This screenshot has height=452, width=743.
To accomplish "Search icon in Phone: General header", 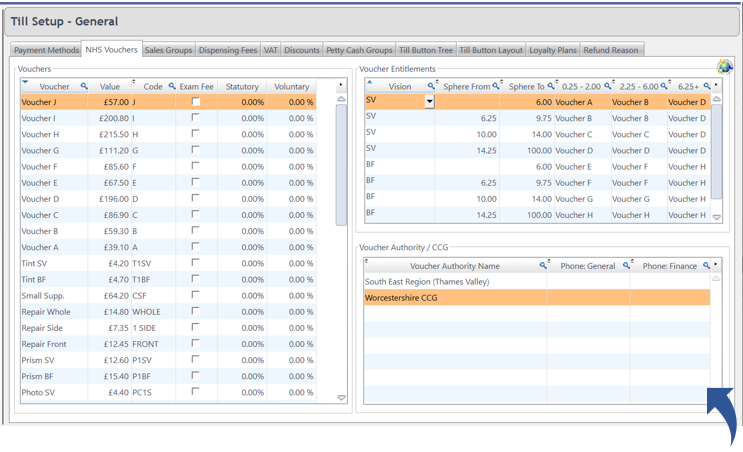I will pyautogui.click(x=626, y=265).
